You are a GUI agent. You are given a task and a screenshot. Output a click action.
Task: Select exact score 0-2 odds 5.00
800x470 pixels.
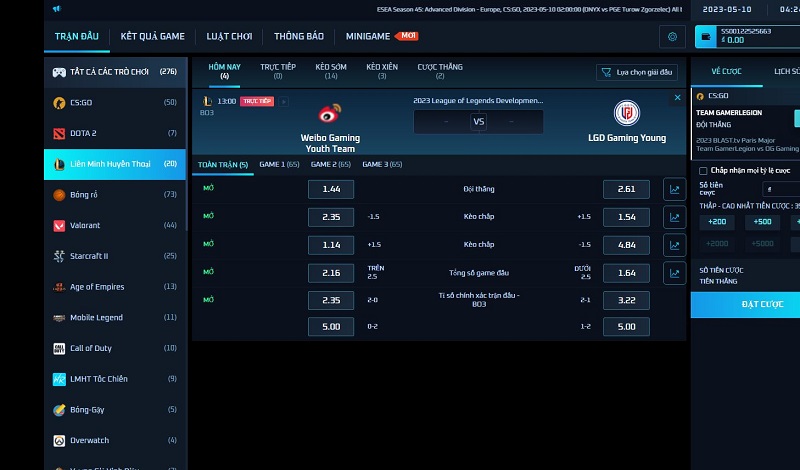pos(331,327)
